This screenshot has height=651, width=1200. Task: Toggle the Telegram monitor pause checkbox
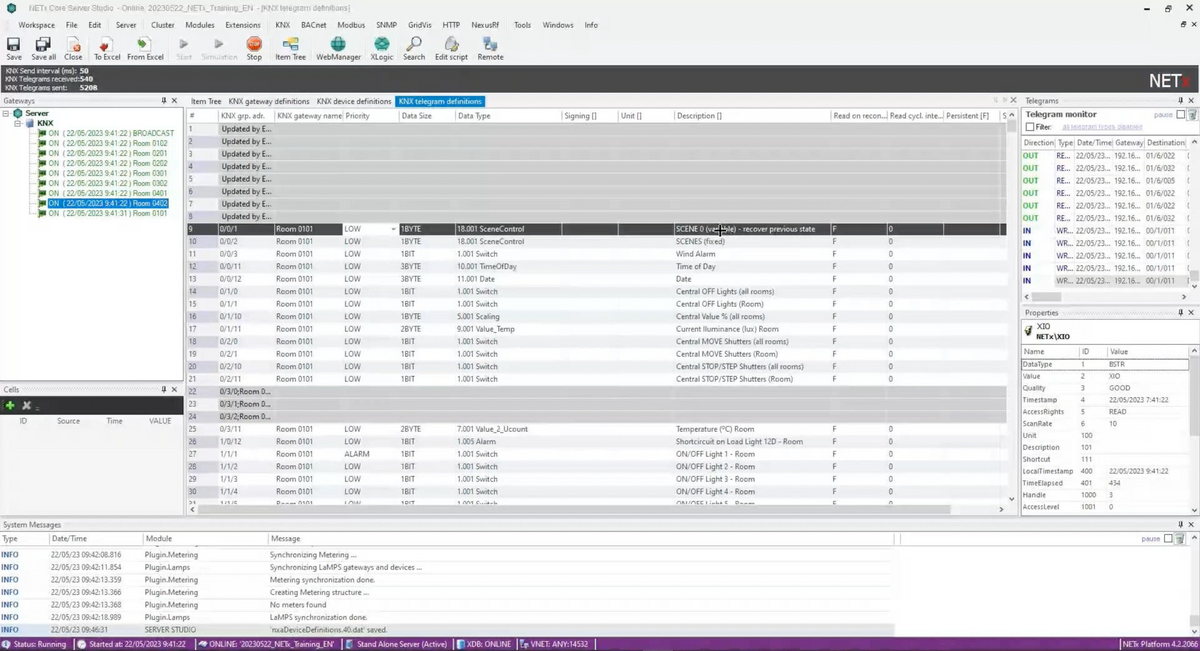tap(1181, 114)
